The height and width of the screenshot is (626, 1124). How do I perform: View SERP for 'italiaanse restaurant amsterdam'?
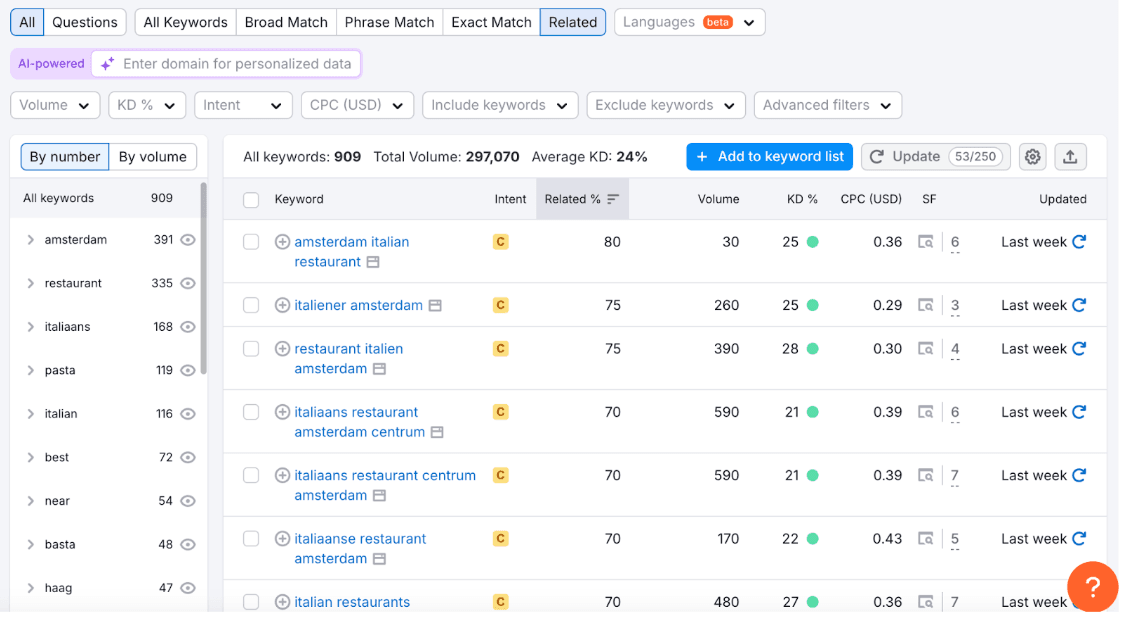coord(925,539)
